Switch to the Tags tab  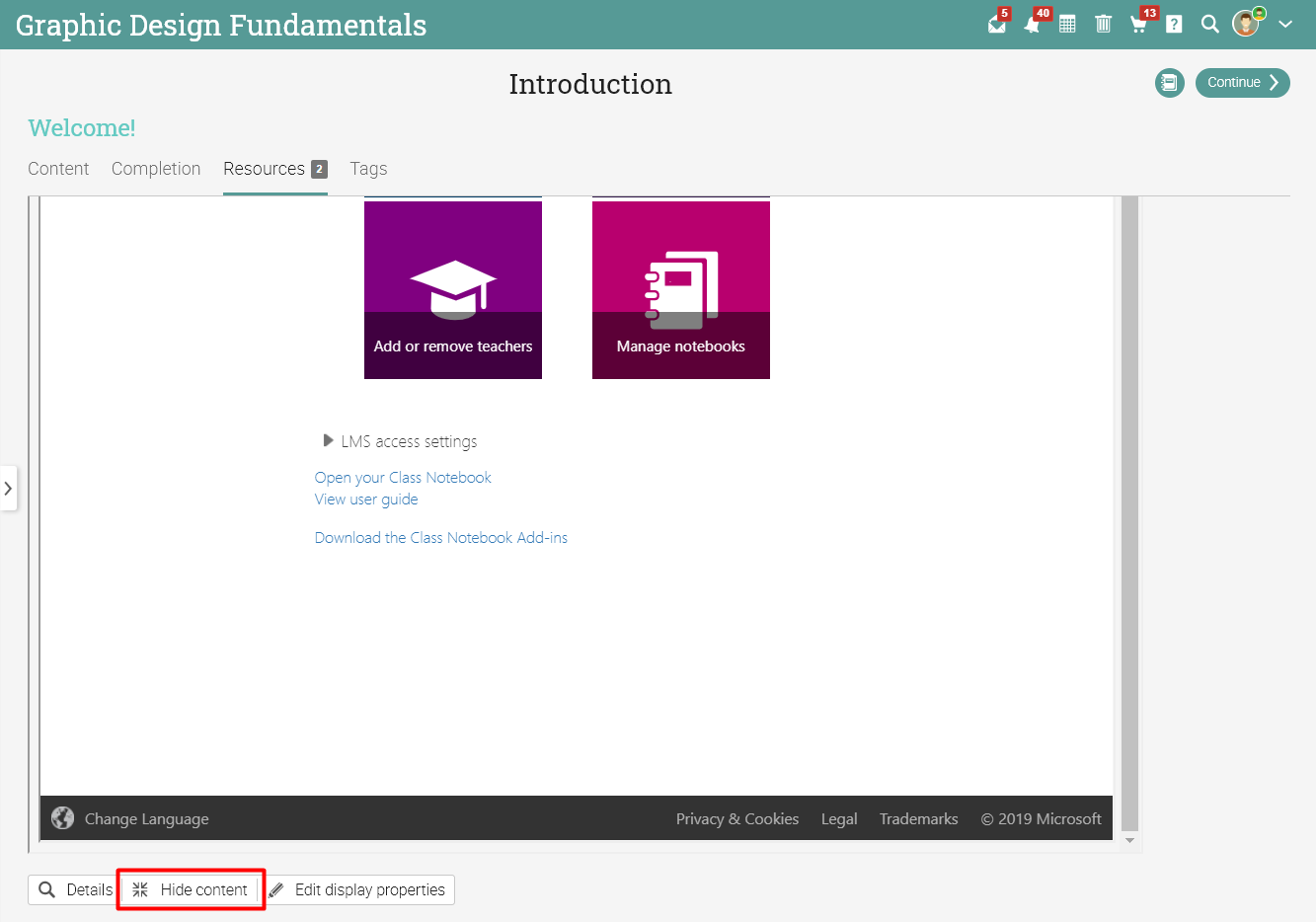coord(368,169)
